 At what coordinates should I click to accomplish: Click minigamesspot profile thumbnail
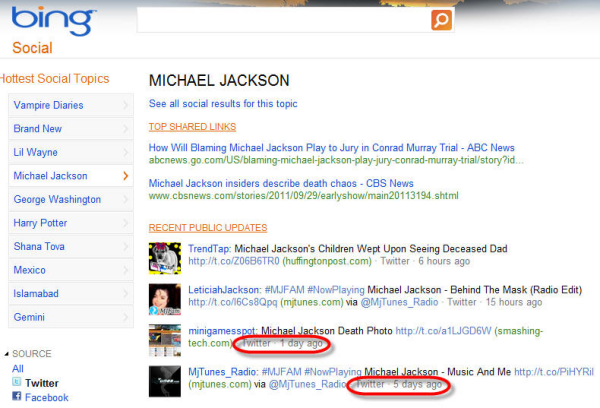tap(165, 340)
